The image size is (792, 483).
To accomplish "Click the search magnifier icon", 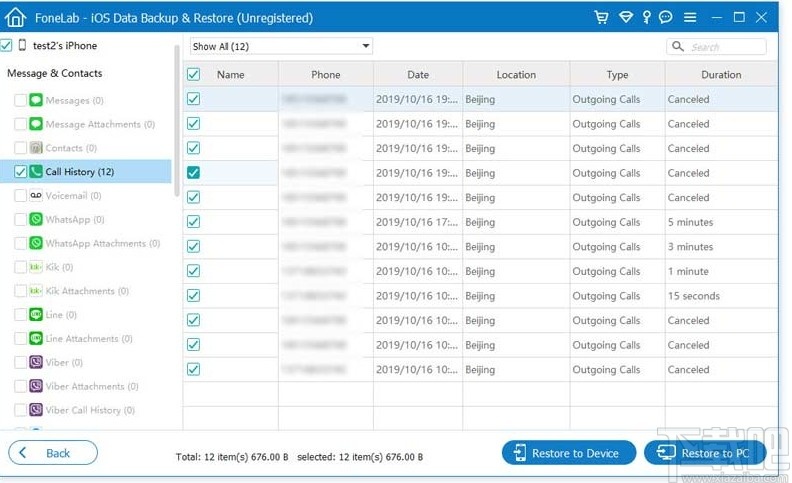I will point(678,46).
